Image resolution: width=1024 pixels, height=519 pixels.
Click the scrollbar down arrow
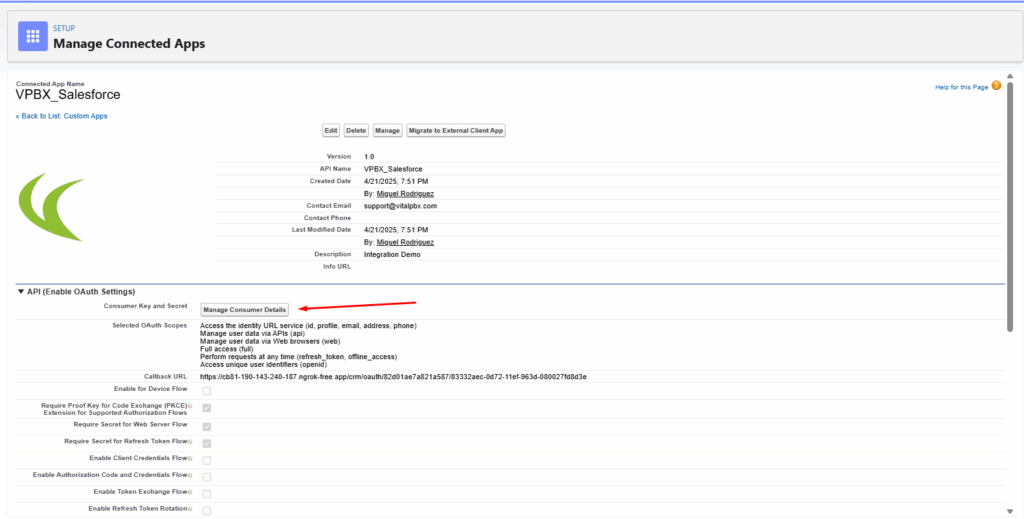1010,511
